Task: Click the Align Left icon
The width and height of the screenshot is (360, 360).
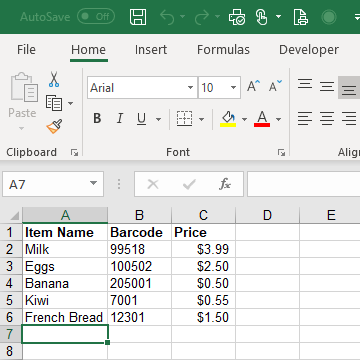Action: pos(305,118)
